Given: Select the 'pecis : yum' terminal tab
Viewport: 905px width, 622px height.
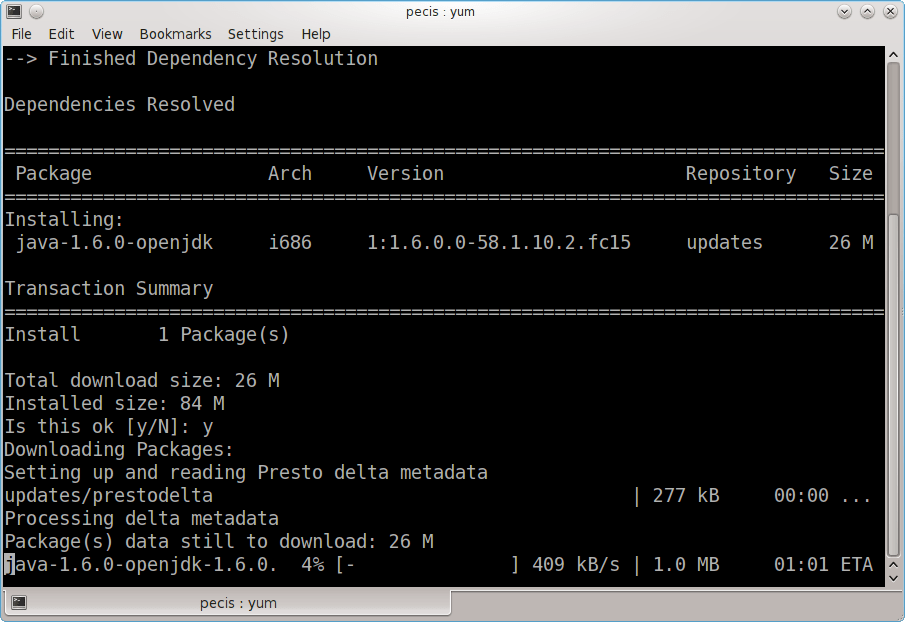Looking at the screenshot, I should click(227, 602).
